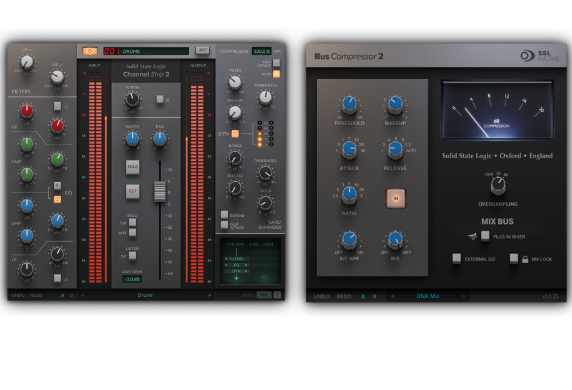Click the compressor RATIO knob in Channel Strip
Screen dimensions: 572x390
click(235, 83)
